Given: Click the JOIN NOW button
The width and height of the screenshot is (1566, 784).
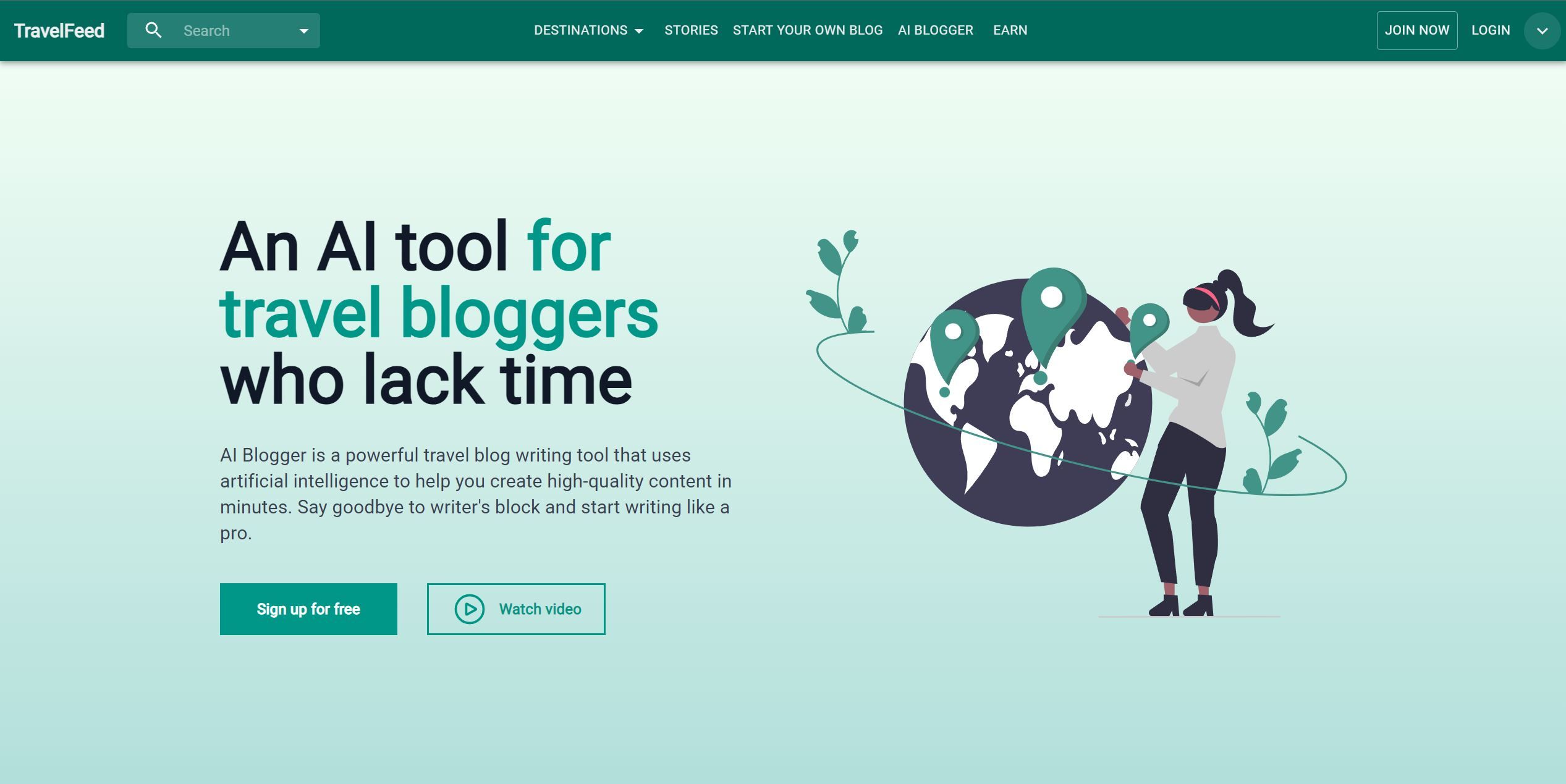Looking at the screenshot, I should 1417,30.
